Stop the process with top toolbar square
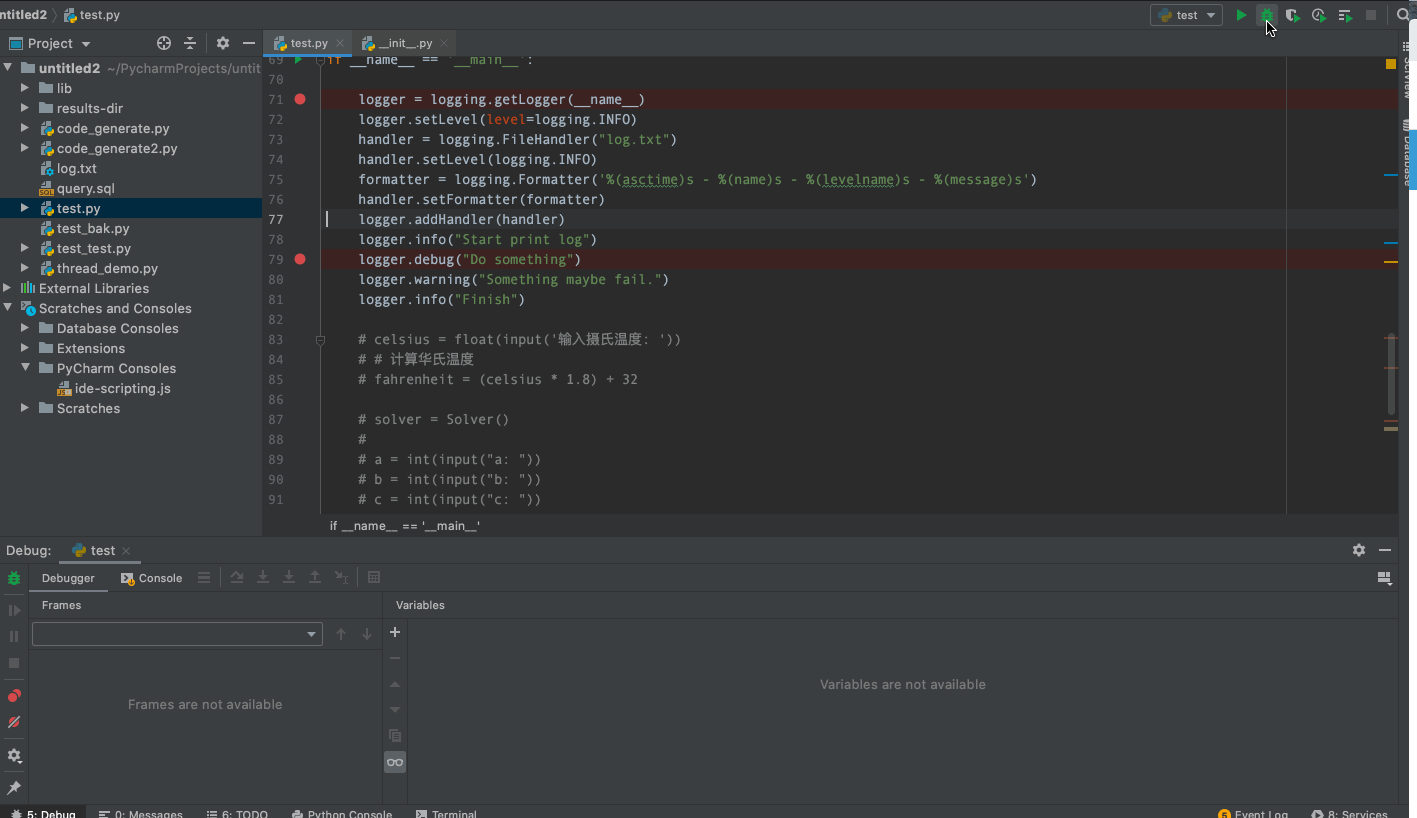Viewport: 1417px width, 818px height. [x=1371, y=15]
